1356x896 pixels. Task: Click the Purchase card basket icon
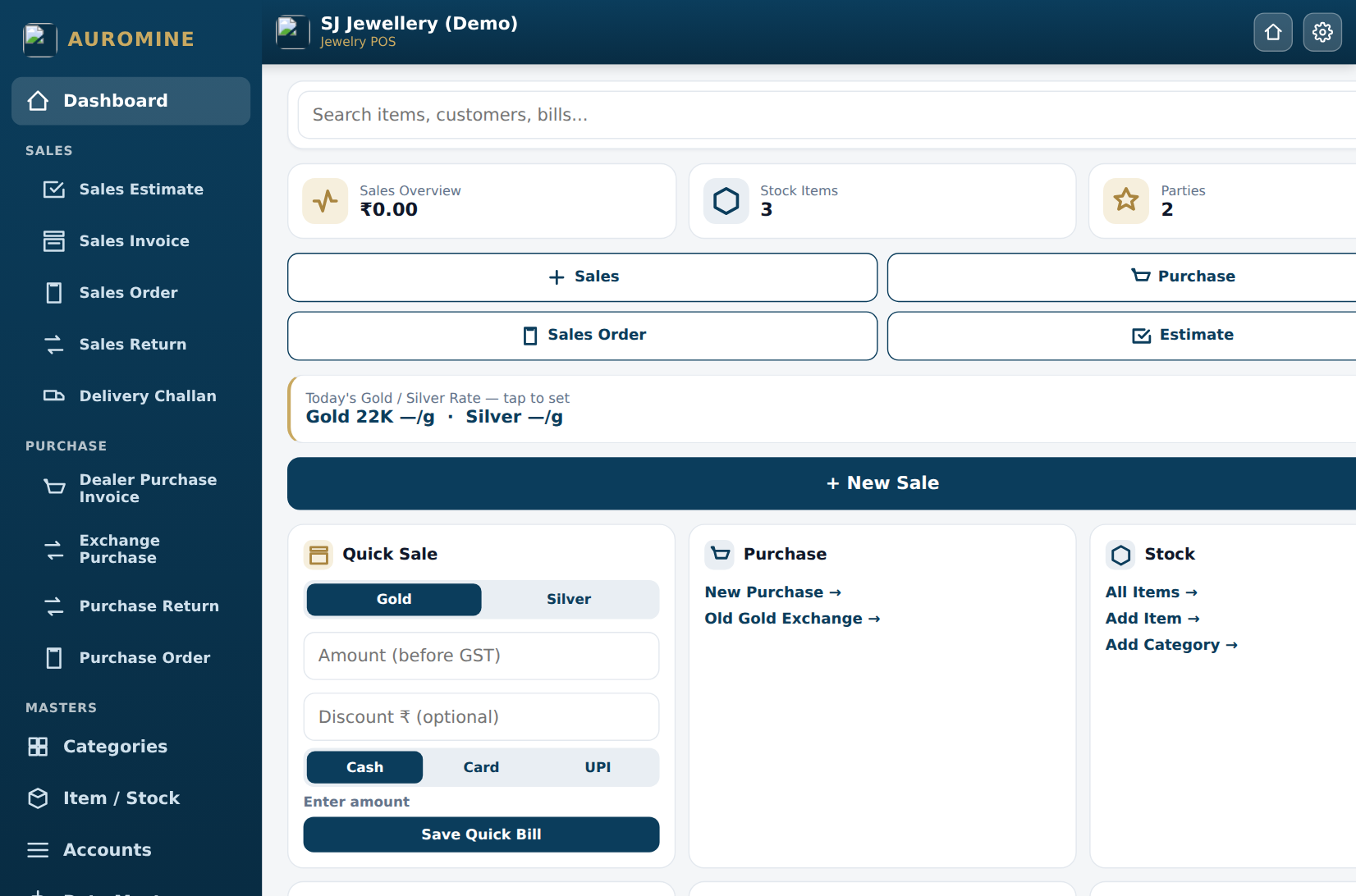(x=720, y=555)
